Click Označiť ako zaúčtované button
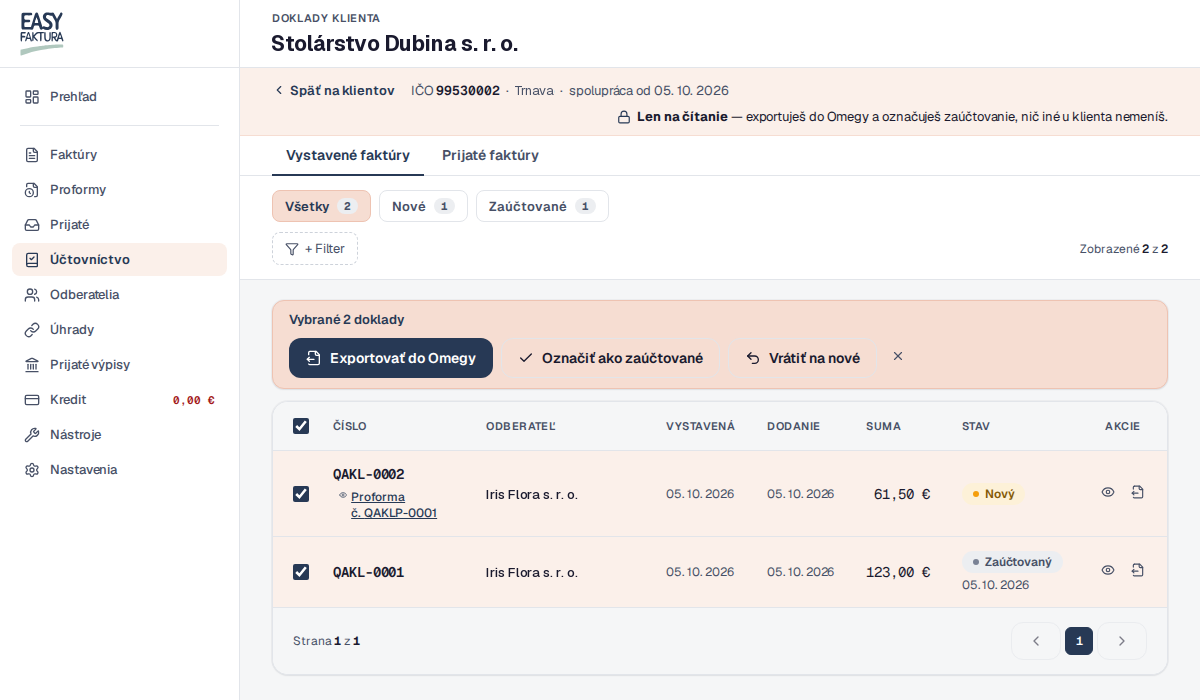 click(x=610, y=358)
